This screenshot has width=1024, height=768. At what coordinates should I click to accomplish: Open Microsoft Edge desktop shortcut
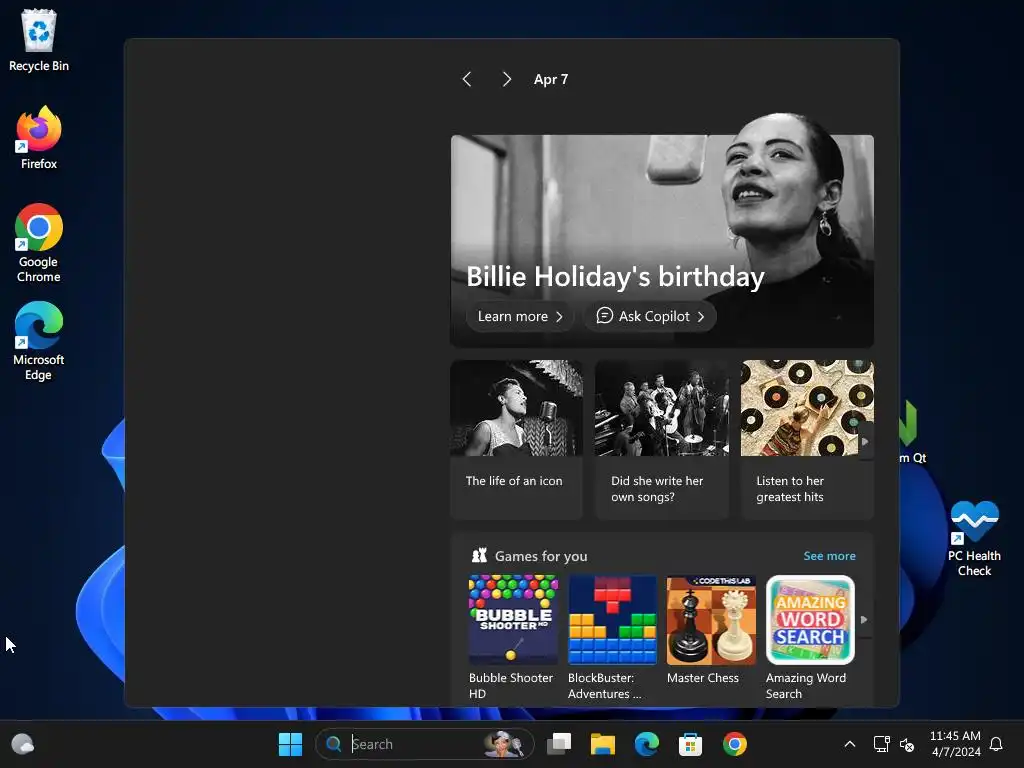tap(39, 341)
